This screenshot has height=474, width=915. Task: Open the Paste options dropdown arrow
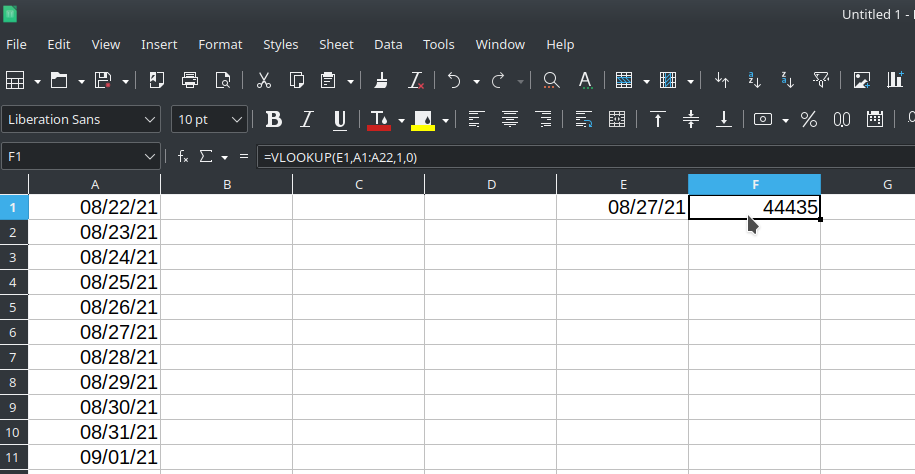tap(350, 81)
